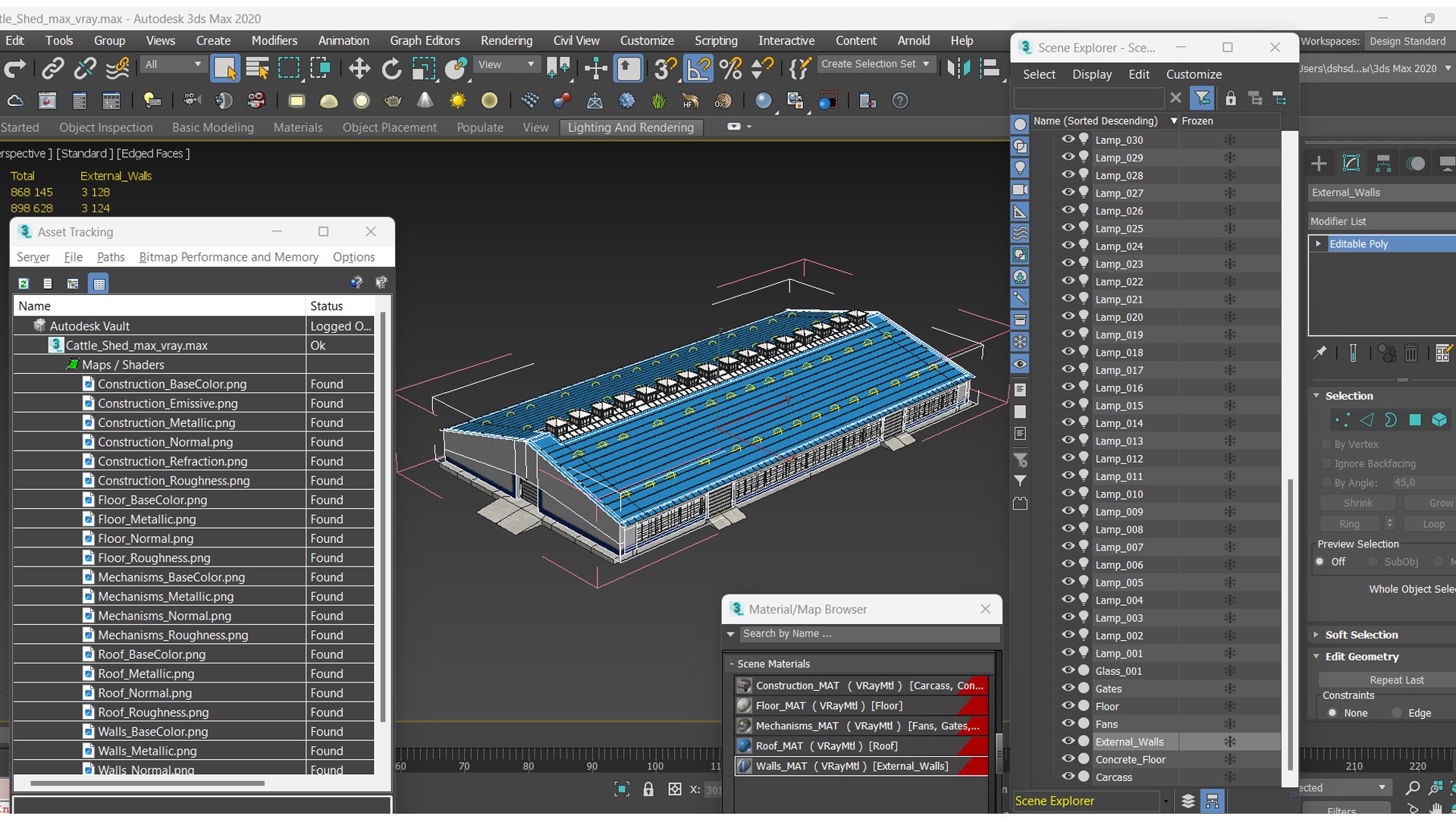This screenshot has height=819, width=1456.
Task: Click the Floor_MAT material swatch sphere
Action: pos(744,706)
